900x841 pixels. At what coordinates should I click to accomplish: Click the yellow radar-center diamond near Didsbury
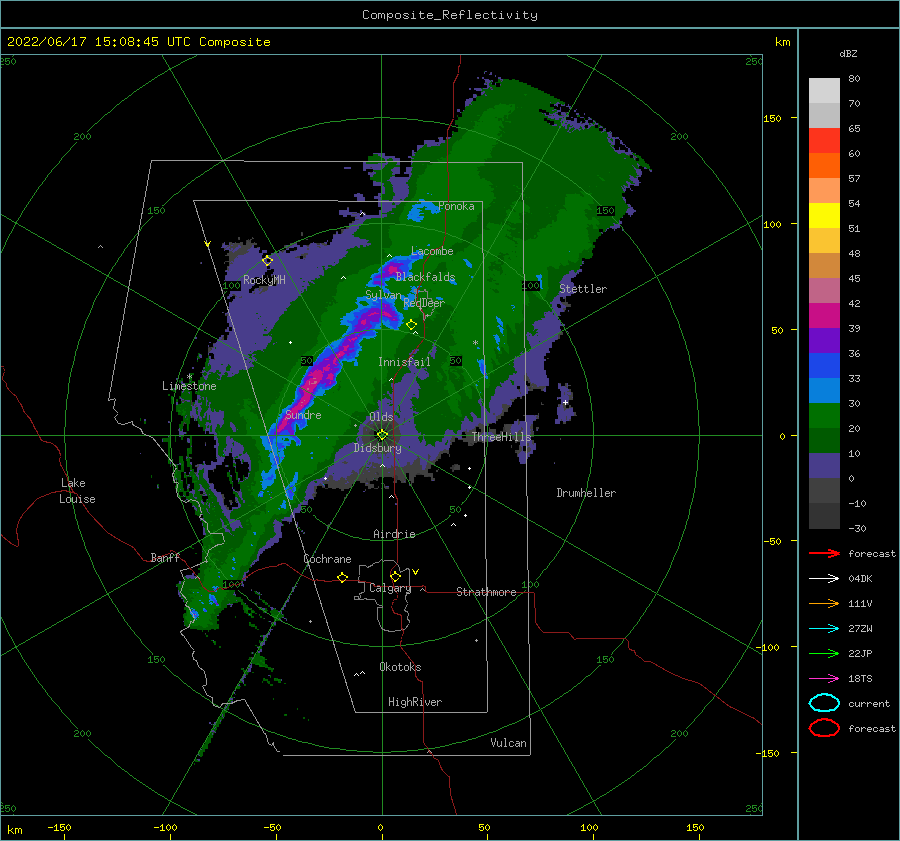pyautogui.click(x=382, y=435)
